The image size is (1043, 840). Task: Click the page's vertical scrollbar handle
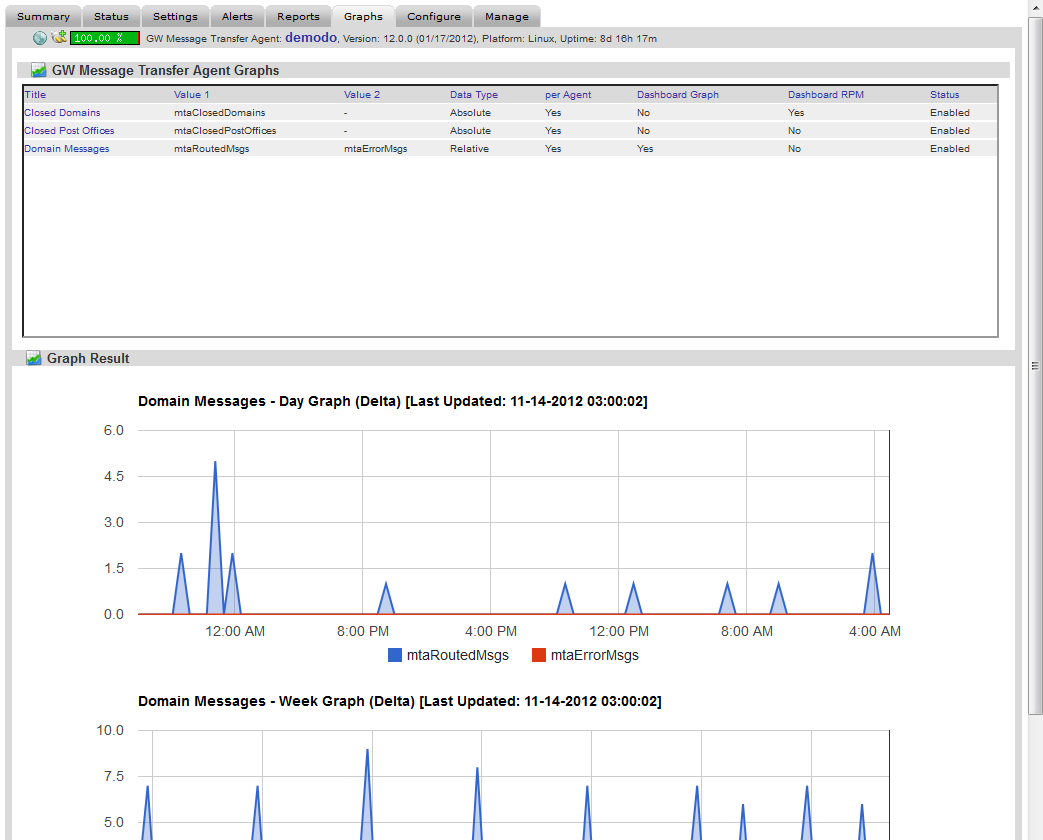pyautogui.click(x=1035, y=366)
